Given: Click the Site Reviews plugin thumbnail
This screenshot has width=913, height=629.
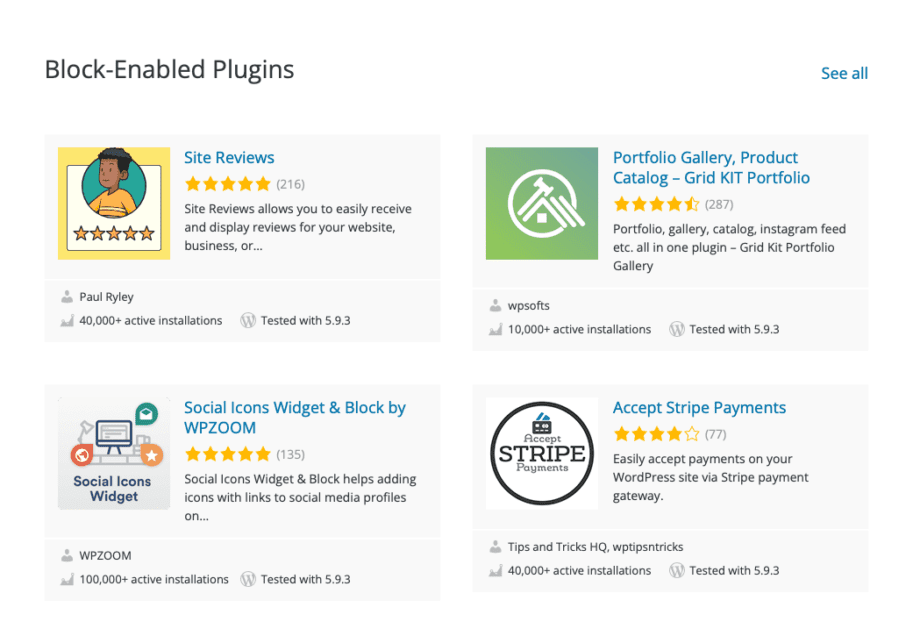Looking at the screenshot, I should coord(113,202).
